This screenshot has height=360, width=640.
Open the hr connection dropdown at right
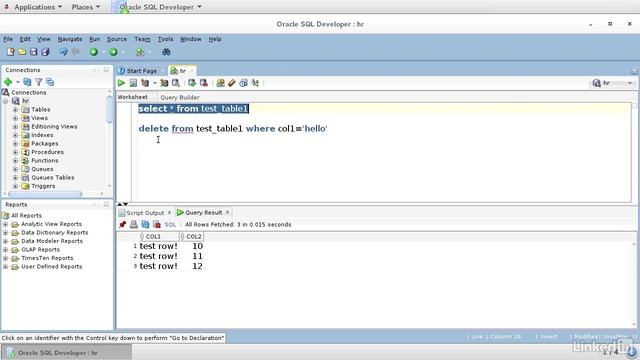tap(630, 83)
